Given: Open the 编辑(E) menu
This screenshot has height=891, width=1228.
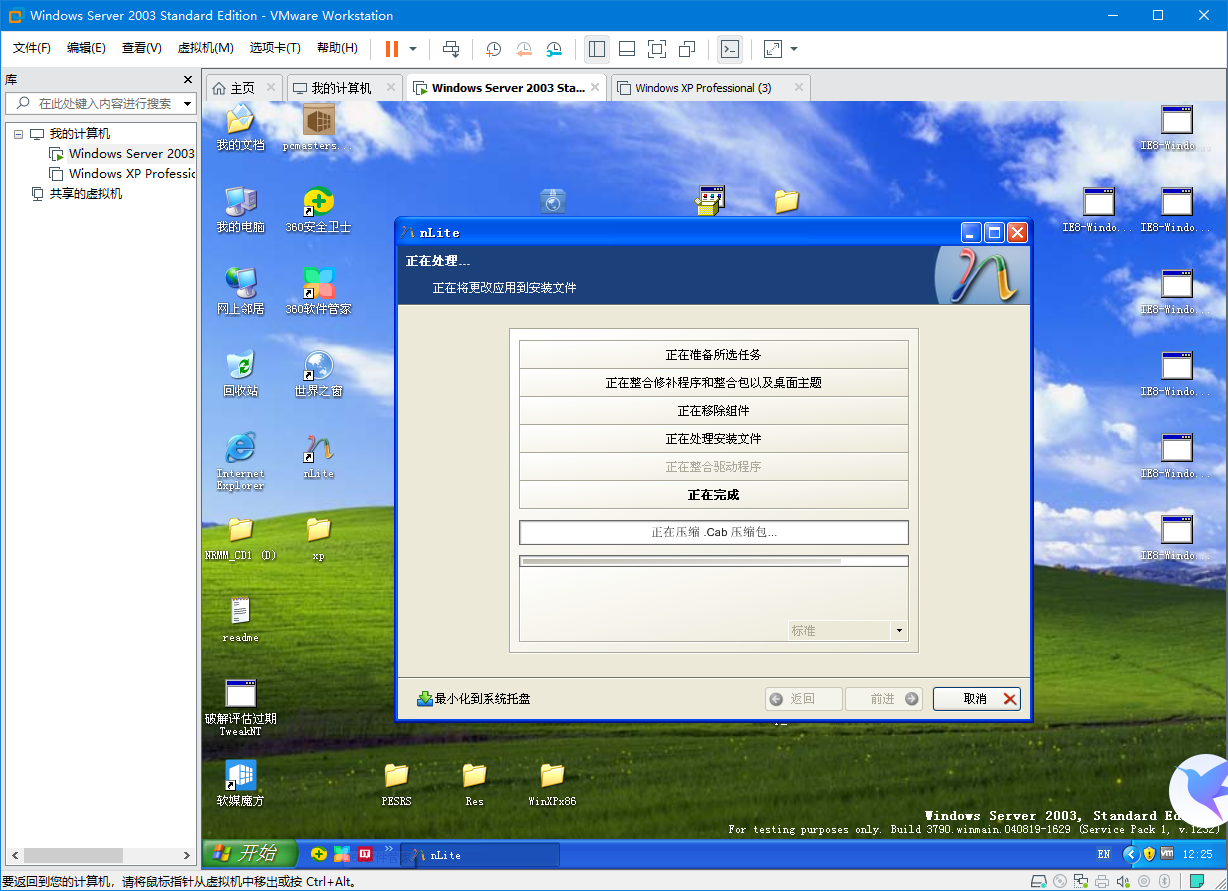Looking at the screenshot, I should pyautogui.click(x=86, y=48).
